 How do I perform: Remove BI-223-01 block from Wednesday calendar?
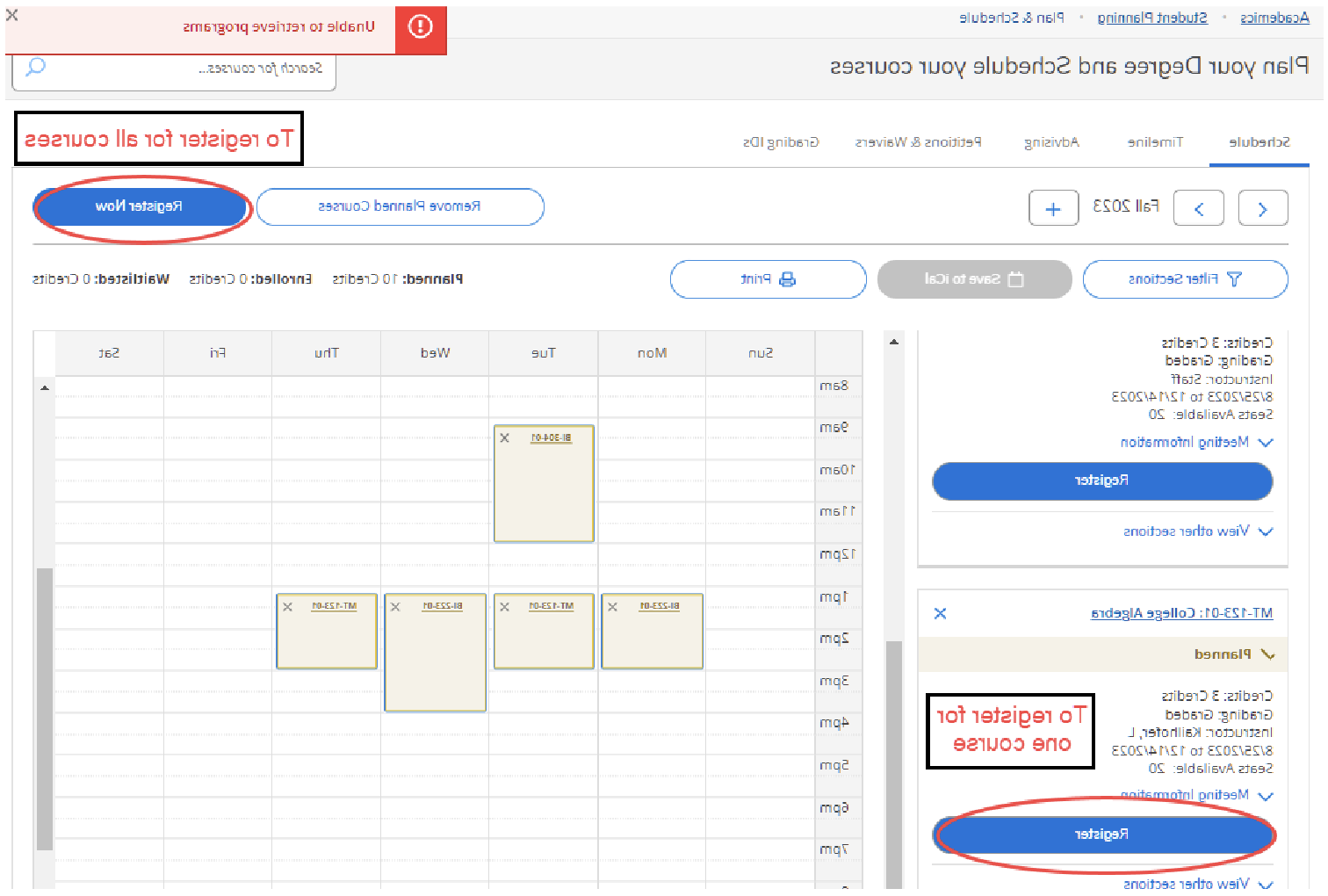click(x=395, y=607)
